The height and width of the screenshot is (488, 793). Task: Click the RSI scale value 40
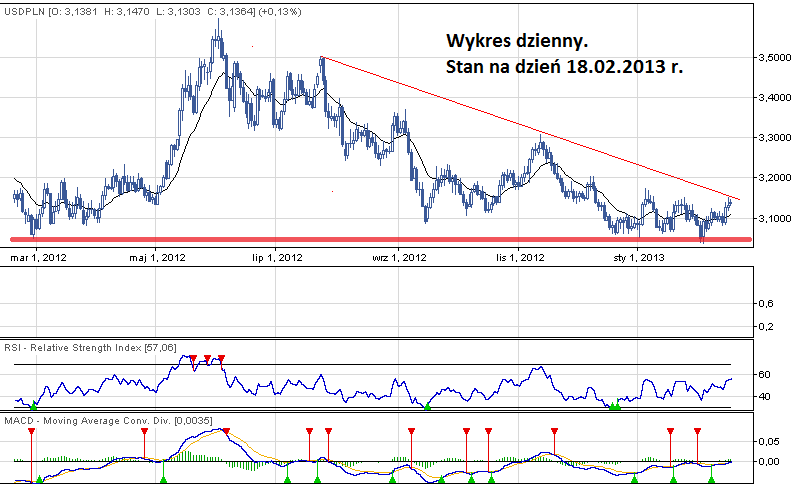[x=765, y=396]
